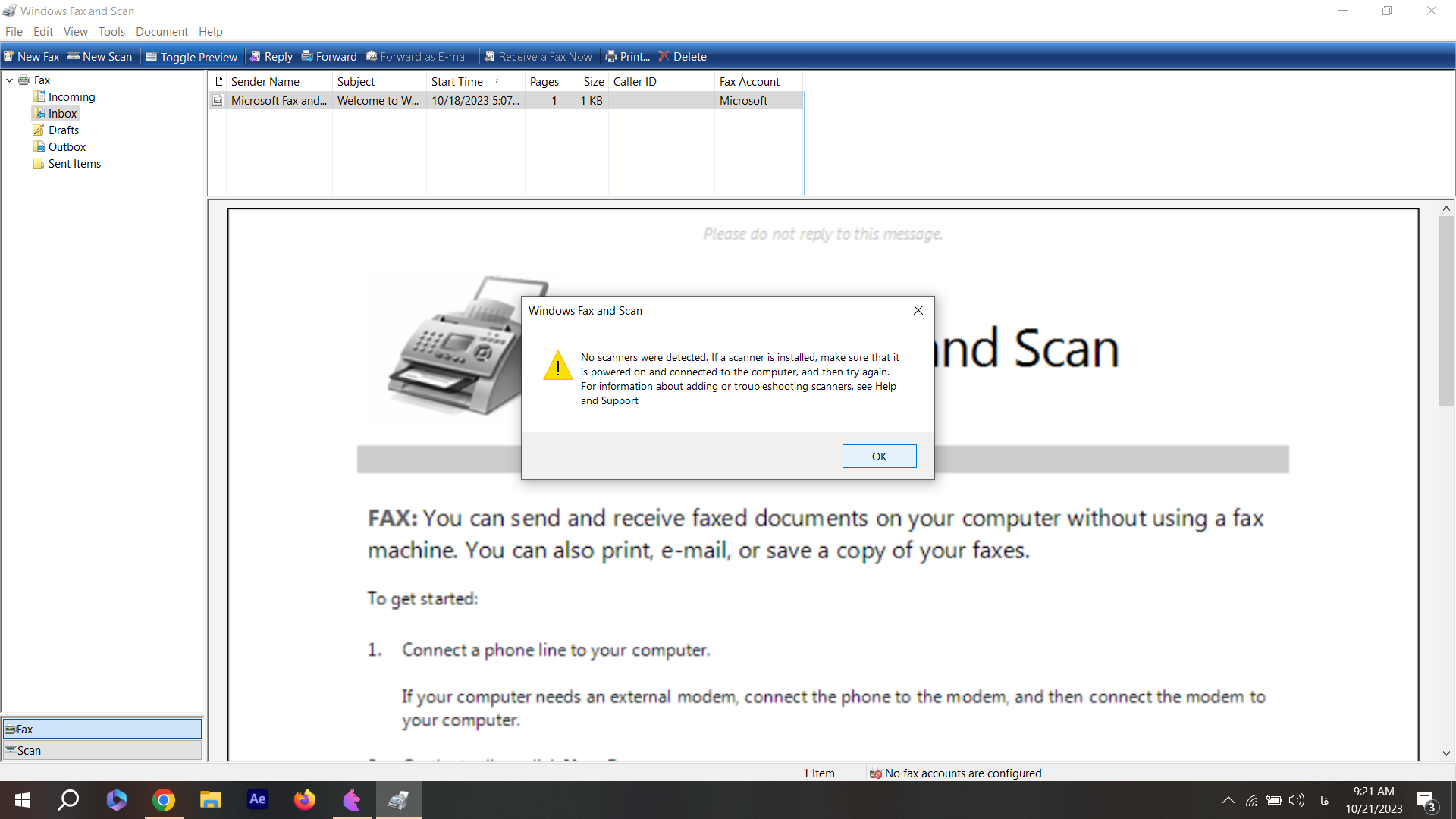Switch to Scan view in bottom pane
1456x819 pixels.
[102, 750]
